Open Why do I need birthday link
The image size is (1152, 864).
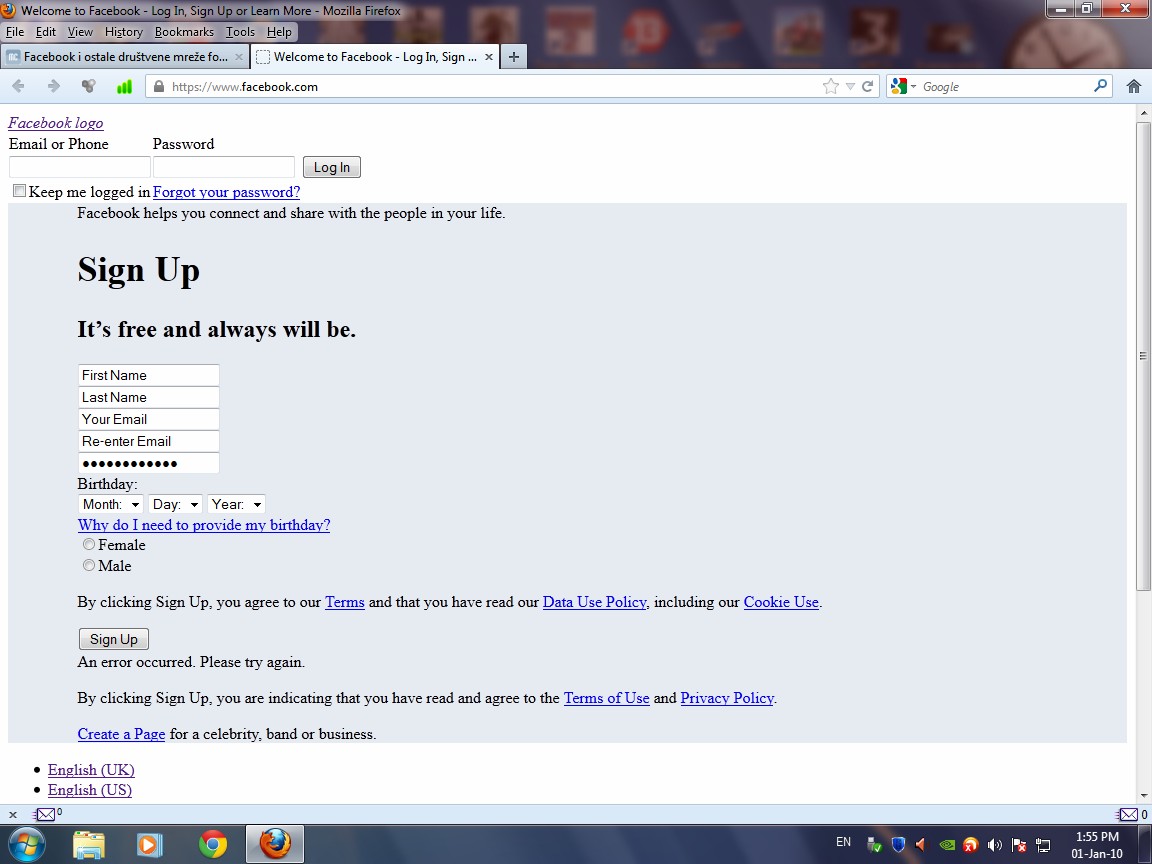204,525
